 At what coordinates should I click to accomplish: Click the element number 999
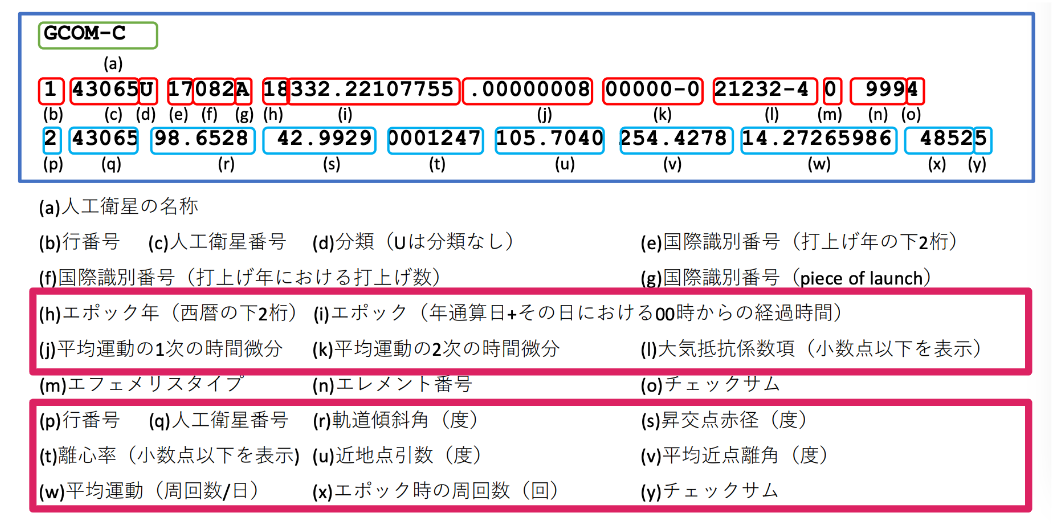pyautogui.click(x=879, y=92)
